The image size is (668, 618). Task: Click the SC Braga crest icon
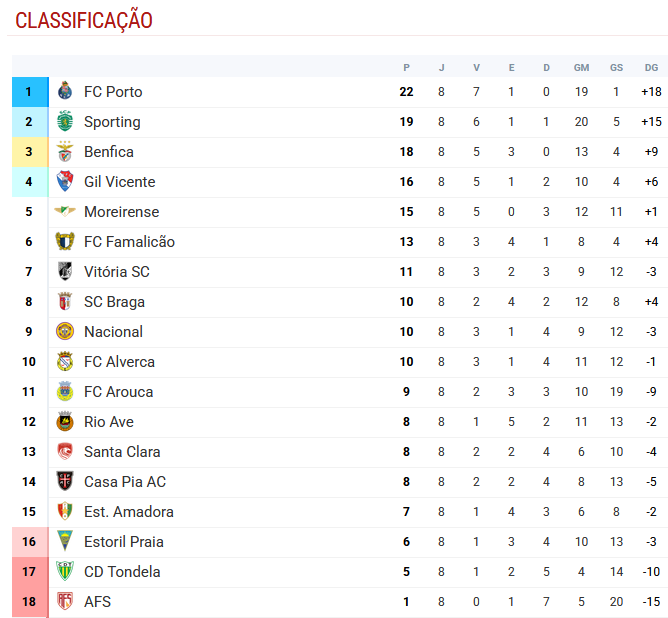coord(65,302)
